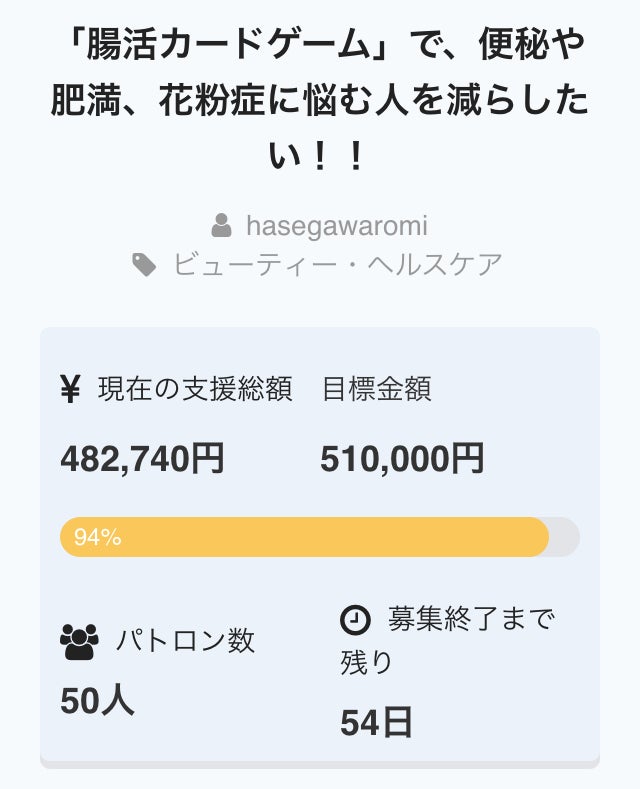Click the yen icon beside 現在の支援総額
The image size is (640, 789).
(x=70, y=390)
